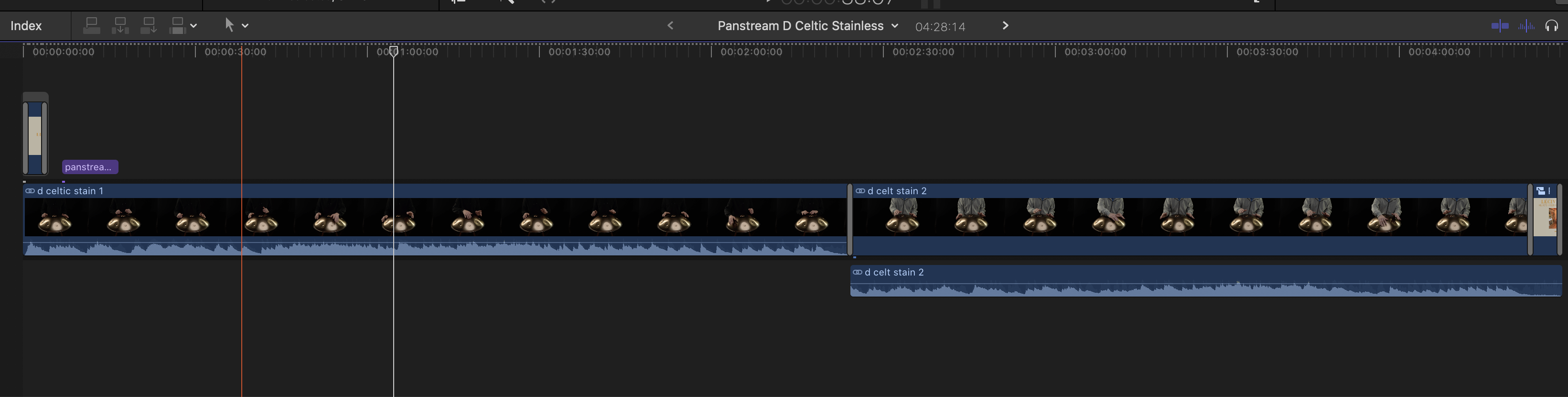Click the project duration 04:28:14

point(940,27)
